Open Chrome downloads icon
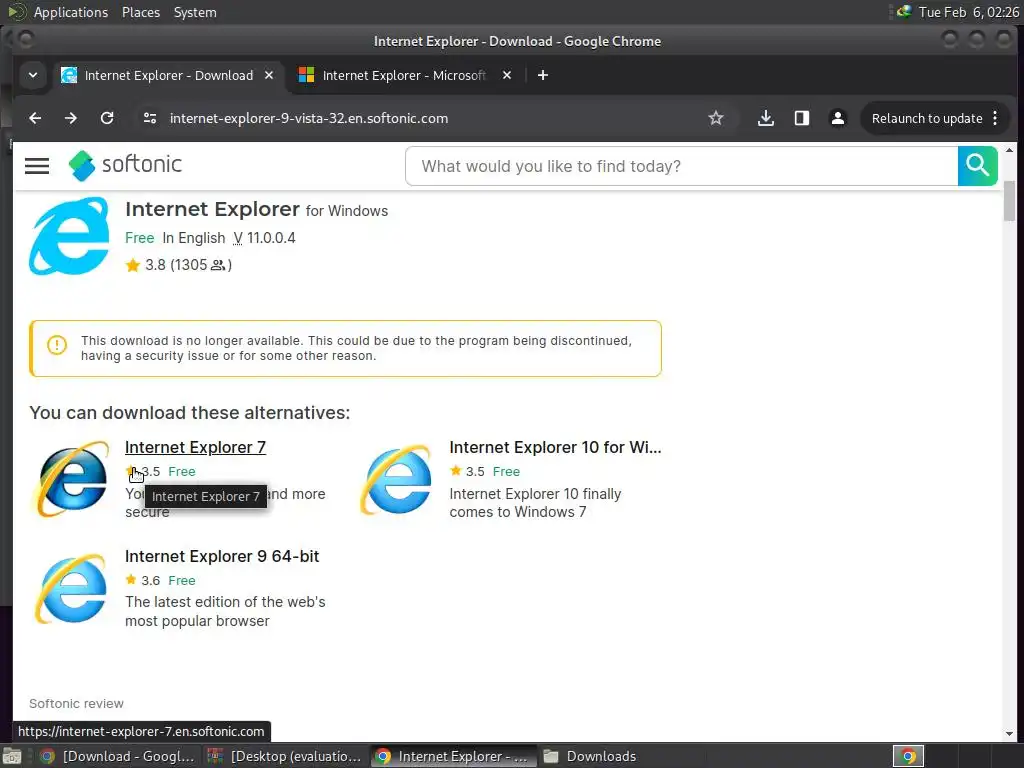The width and height of the screenshot is (1024, 768). click(765, 118)
